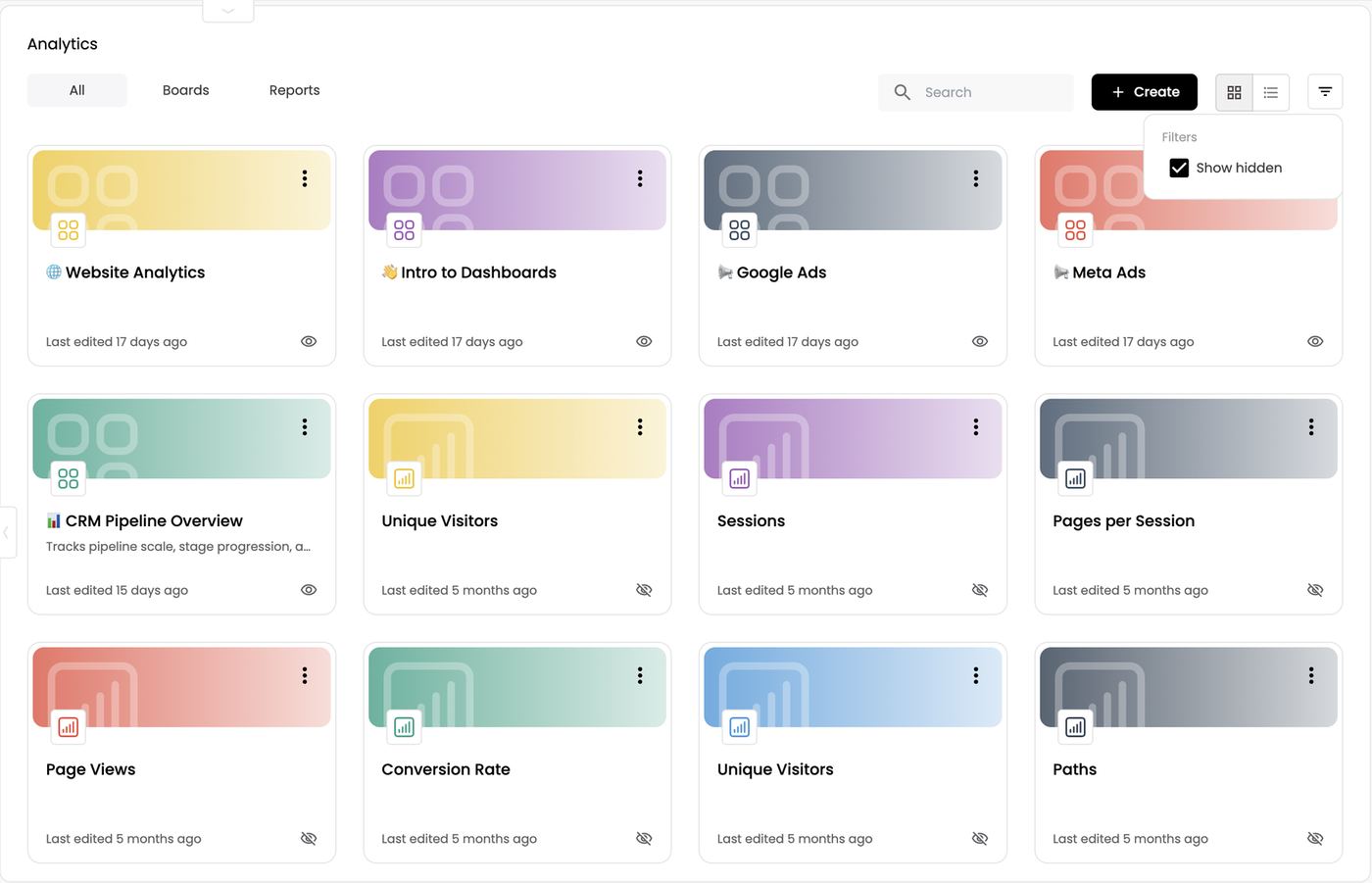Focus the Search input field
Viewport: 1372px width, 883px height.
pyautogui.click(x=976, y=92)
